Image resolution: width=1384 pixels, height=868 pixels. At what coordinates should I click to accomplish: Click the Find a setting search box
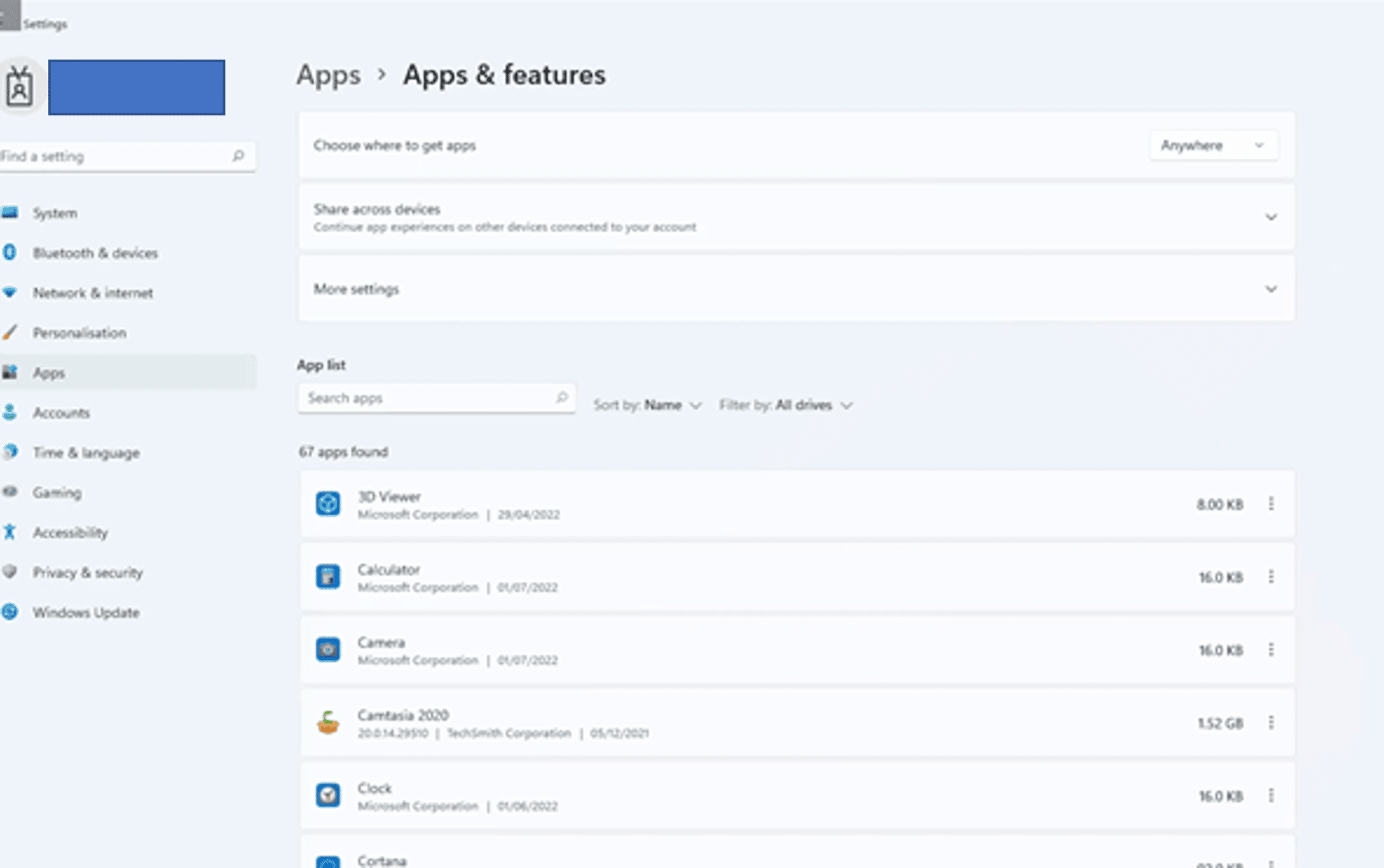click(115, 157)
